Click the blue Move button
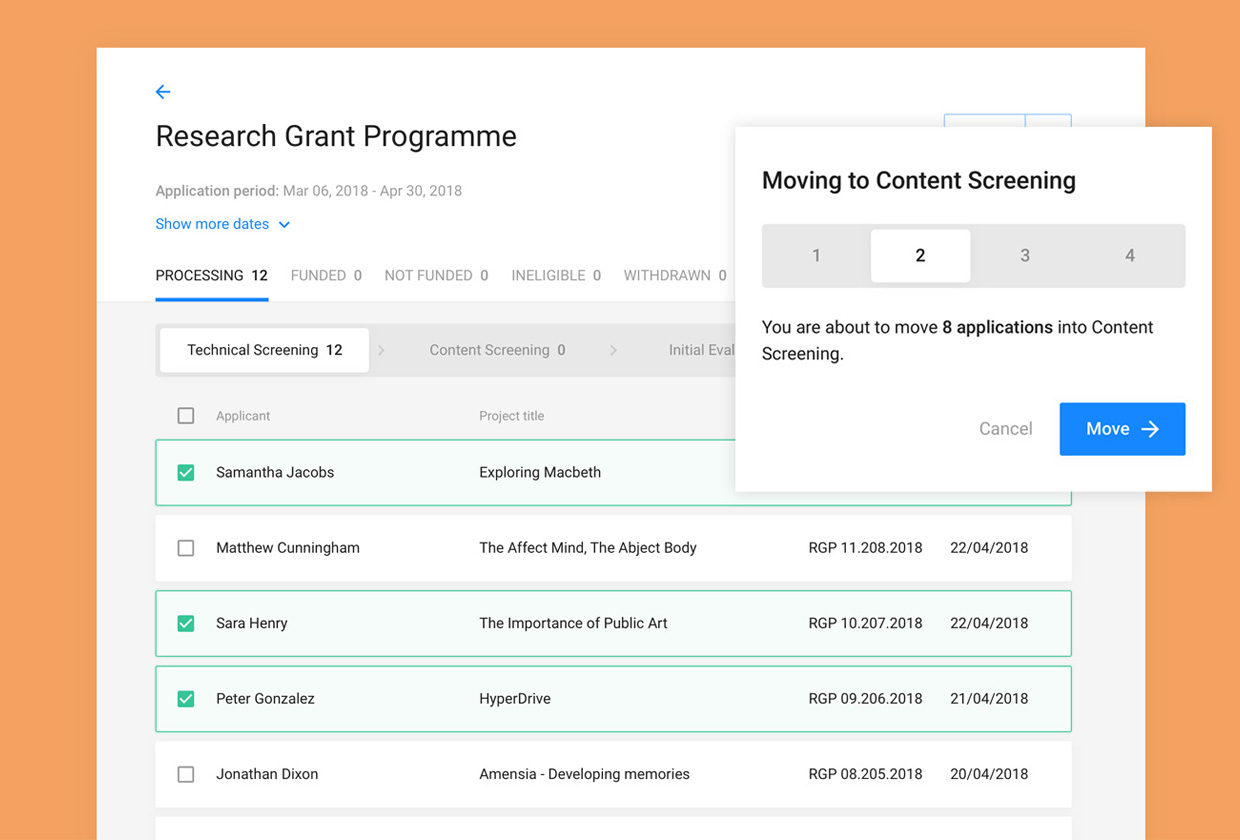1240x840 pixels. (x=1122, y=429)
